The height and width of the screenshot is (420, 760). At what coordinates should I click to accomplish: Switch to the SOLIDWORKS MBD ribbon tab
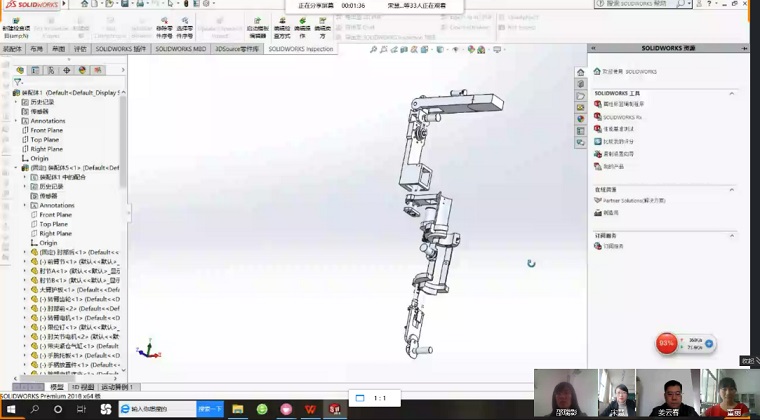(x=181, y=48)
